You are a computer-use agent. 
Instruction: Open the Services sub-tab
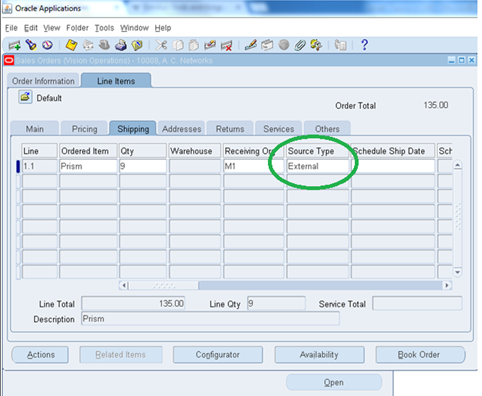coord(279,129)
